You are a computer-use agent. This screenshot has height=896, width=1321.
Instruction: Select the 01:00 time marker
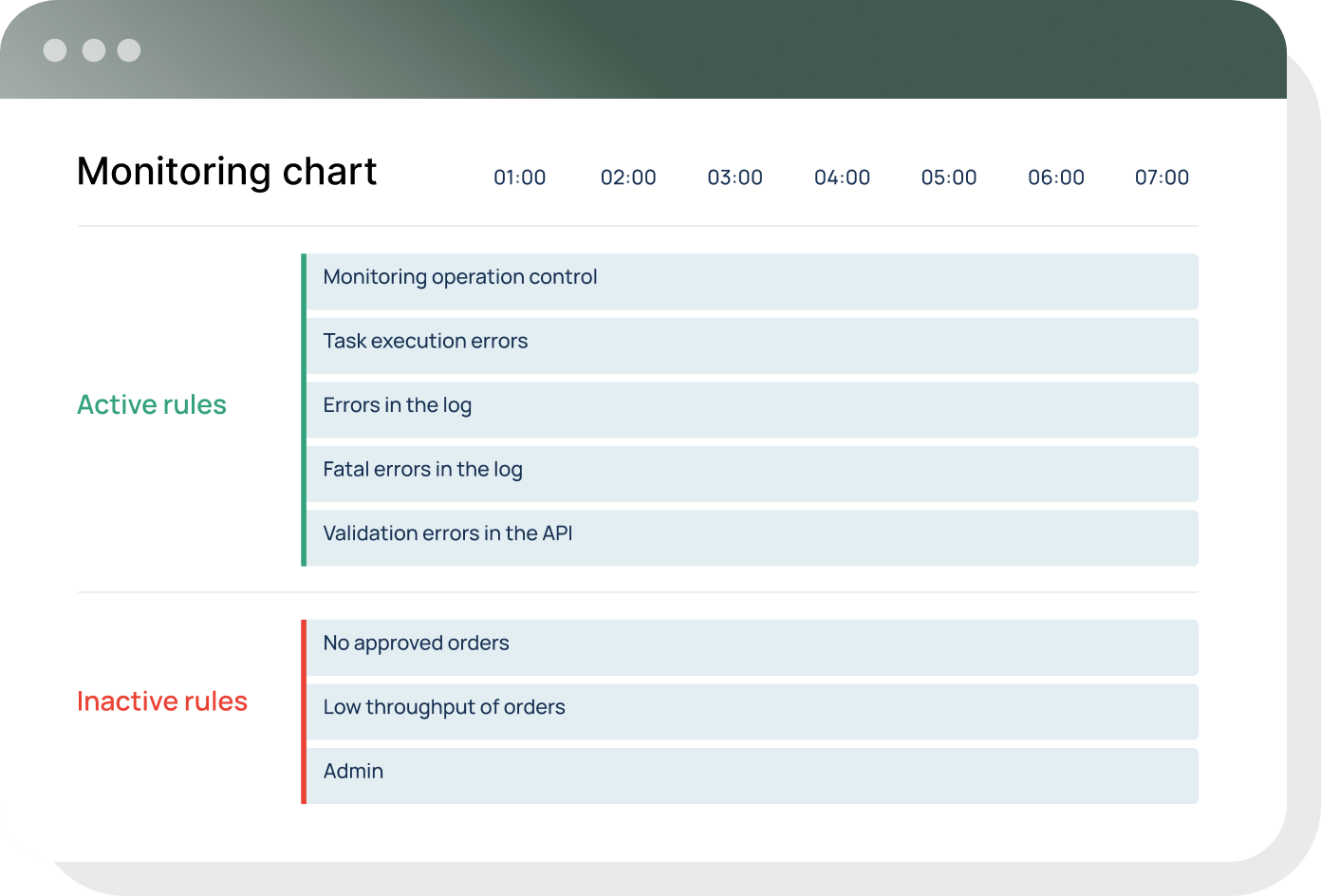520,177
